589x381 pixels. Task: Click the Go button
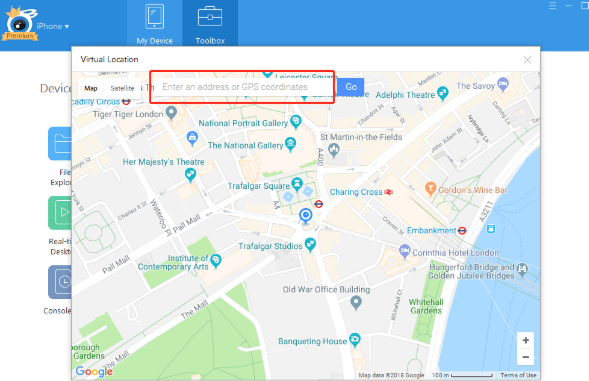pos(350,87)
